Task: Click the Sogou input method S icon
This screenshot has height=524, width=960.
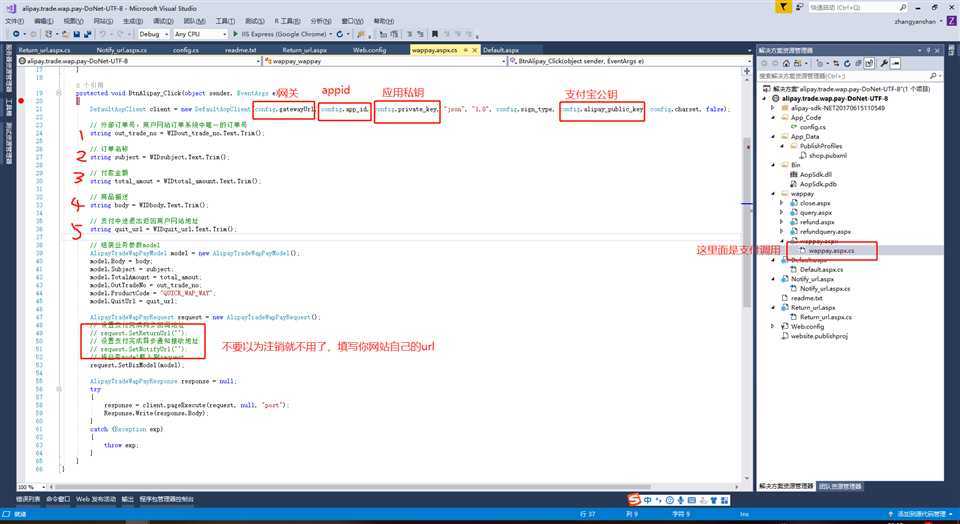Action: [x=633, y=500]
